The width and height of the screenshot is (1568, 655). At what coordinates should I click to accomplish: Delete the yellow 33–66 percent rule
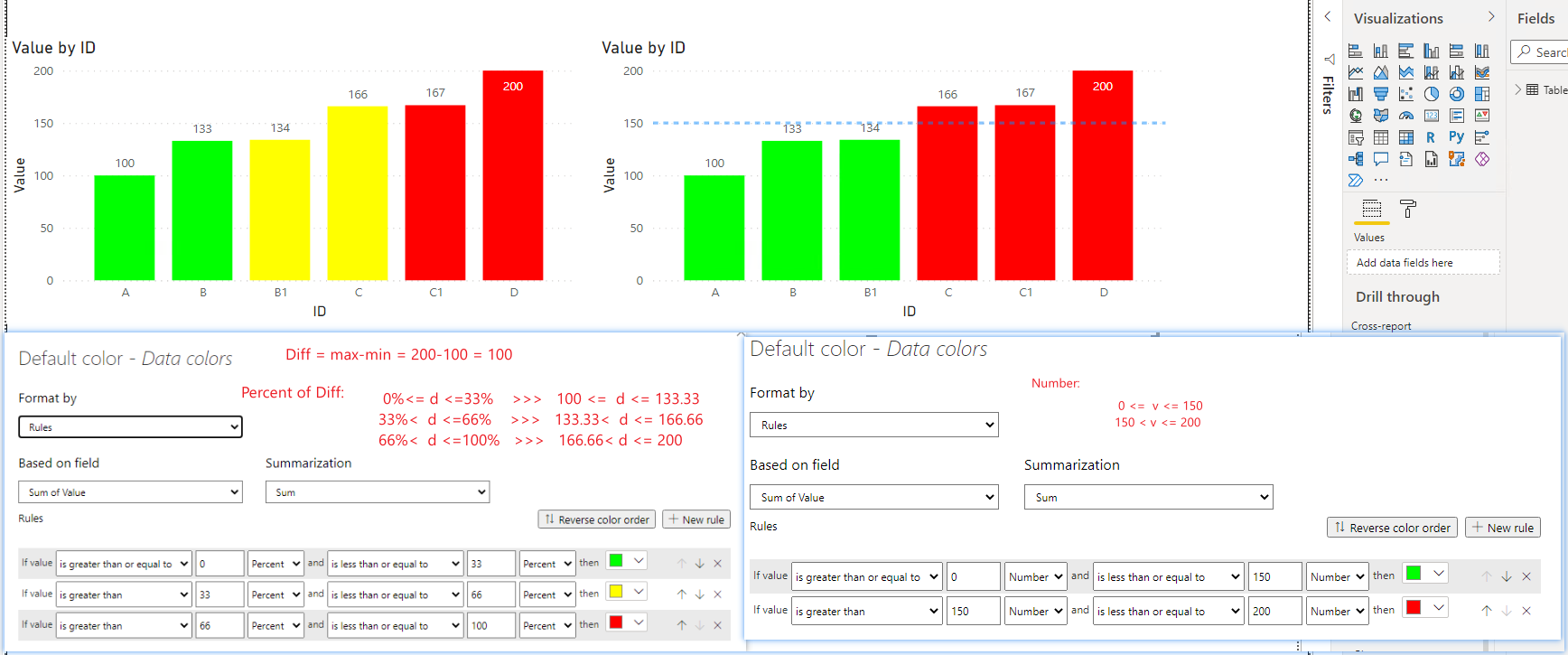tap(718, 594)
